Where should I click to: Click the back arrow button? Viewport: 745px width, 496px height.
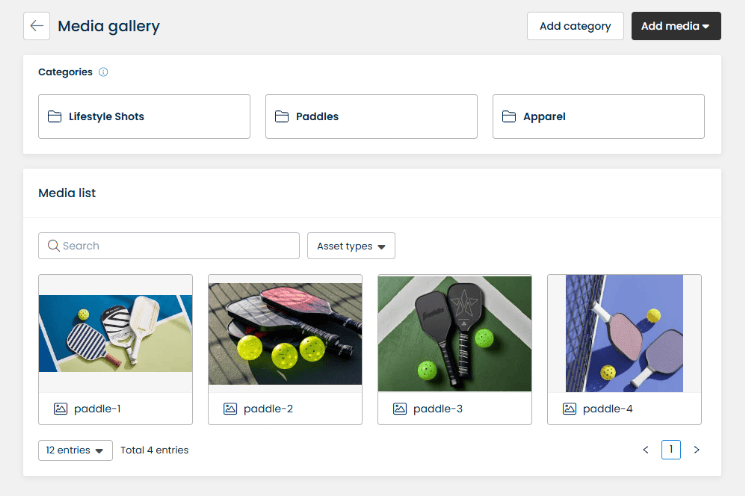click(x=37, y=26)
